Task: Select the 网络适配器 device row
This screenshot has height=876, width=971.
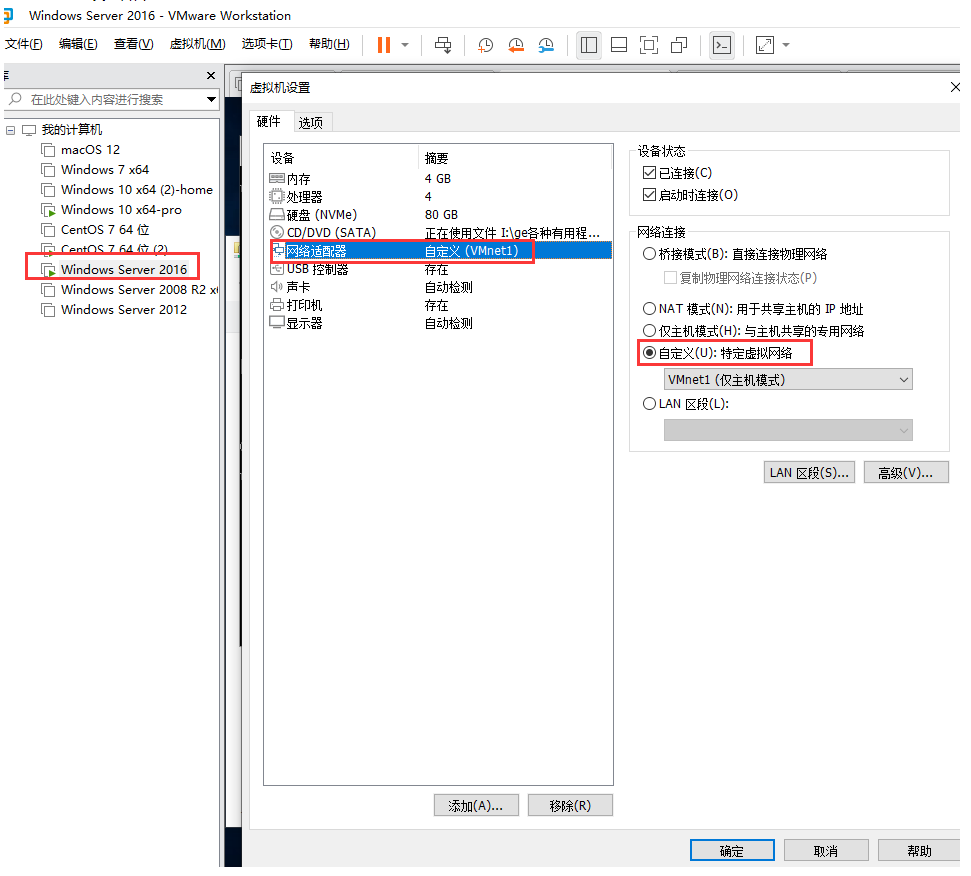Action: (440, 251)
